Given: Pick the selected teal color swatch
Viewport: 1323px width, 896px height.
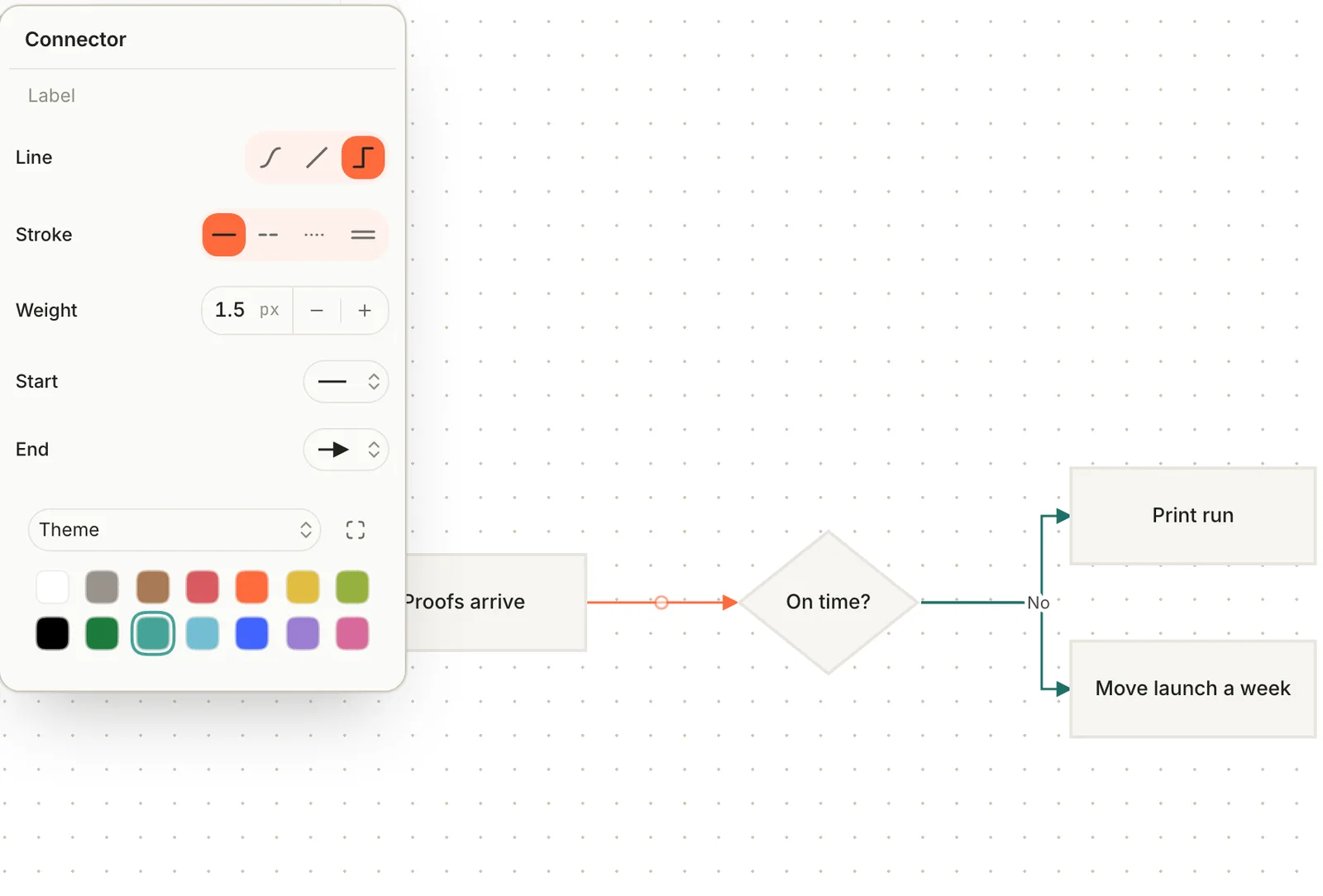Looking at the screenshot, I should [x=153, y=634].
